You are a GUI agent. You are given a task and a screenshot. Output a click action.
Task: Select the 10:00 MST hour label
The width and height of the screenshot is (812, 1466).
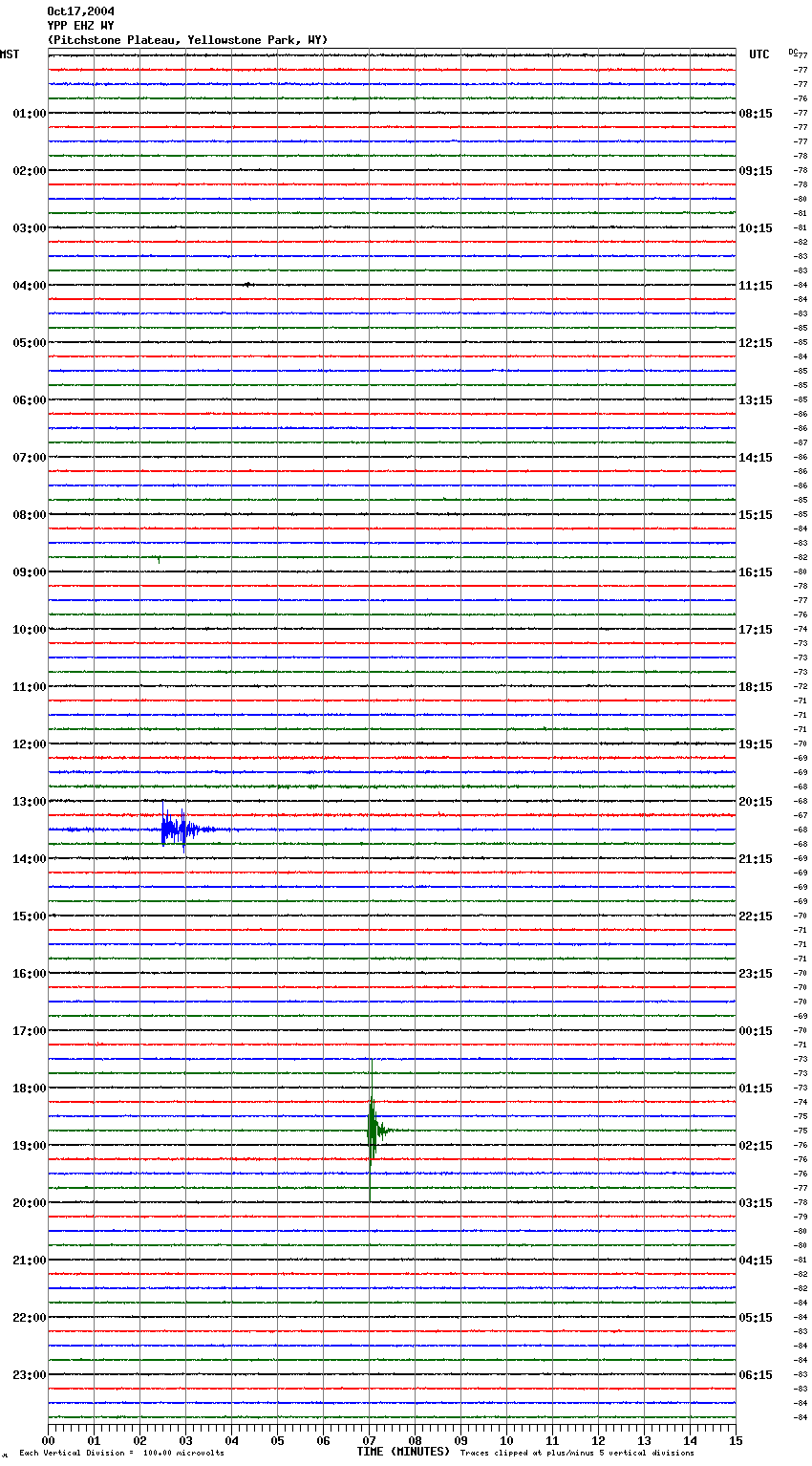[x=30, y=630]
